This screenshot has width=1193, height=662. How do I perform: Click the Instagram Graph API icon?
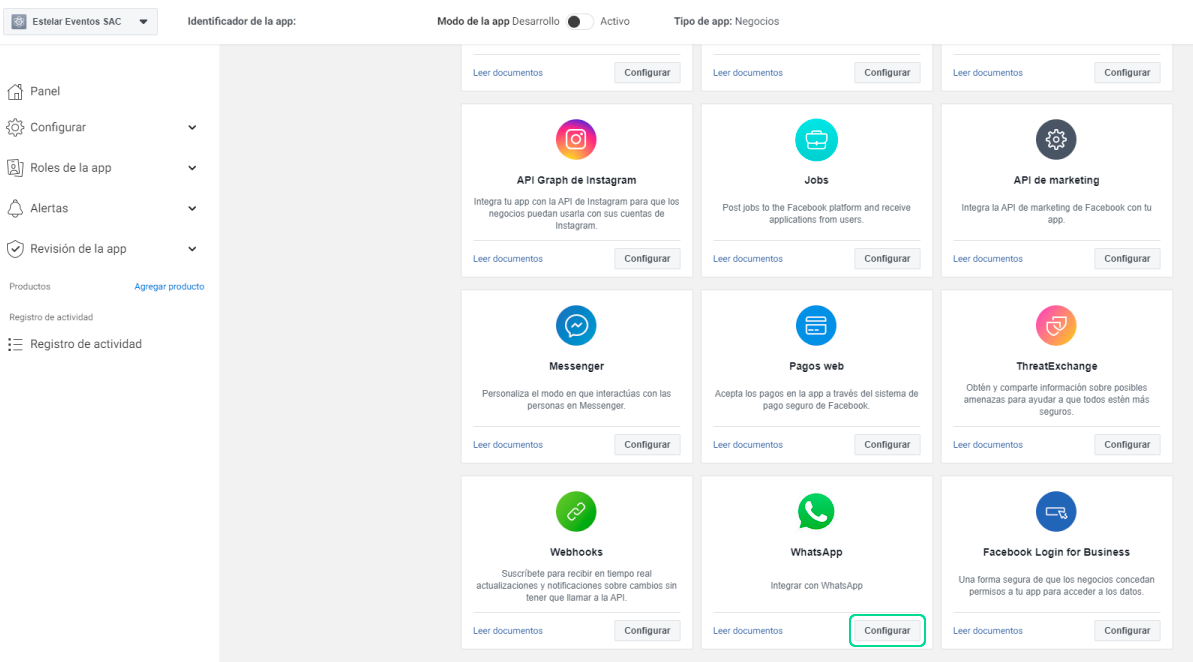(x=576, y=140)
